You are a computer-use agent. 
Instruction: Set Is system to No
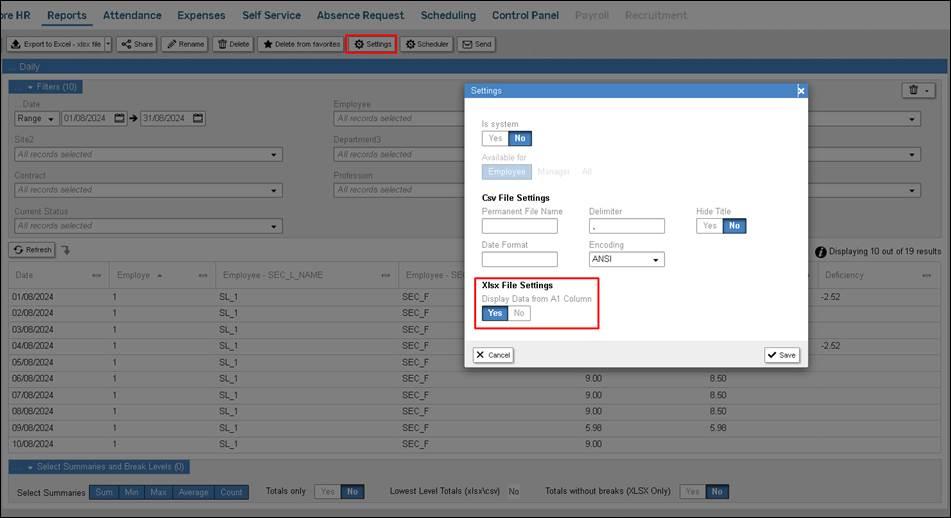point(520,138)
